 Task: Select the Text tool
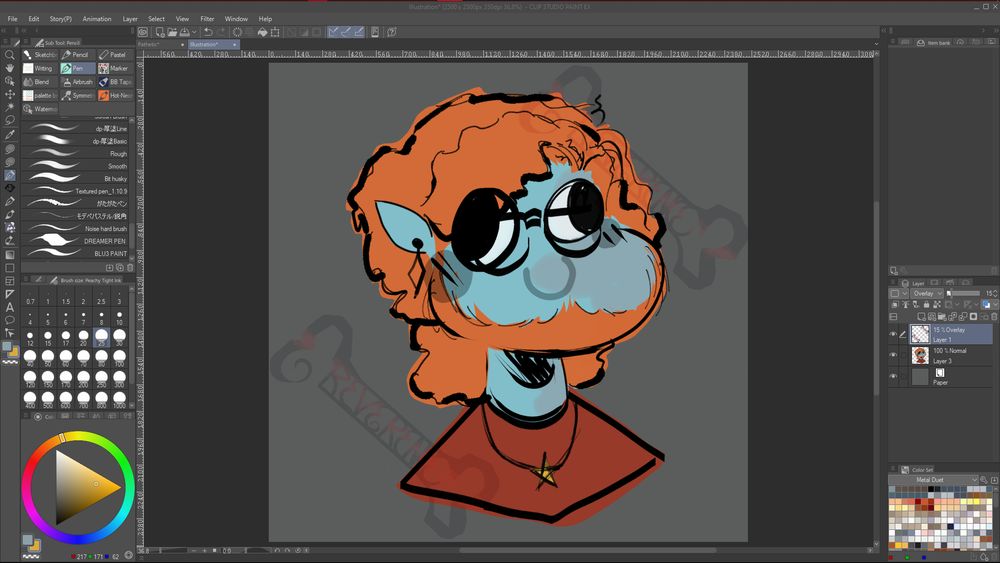pyautogui.click(x=10, y=307)
